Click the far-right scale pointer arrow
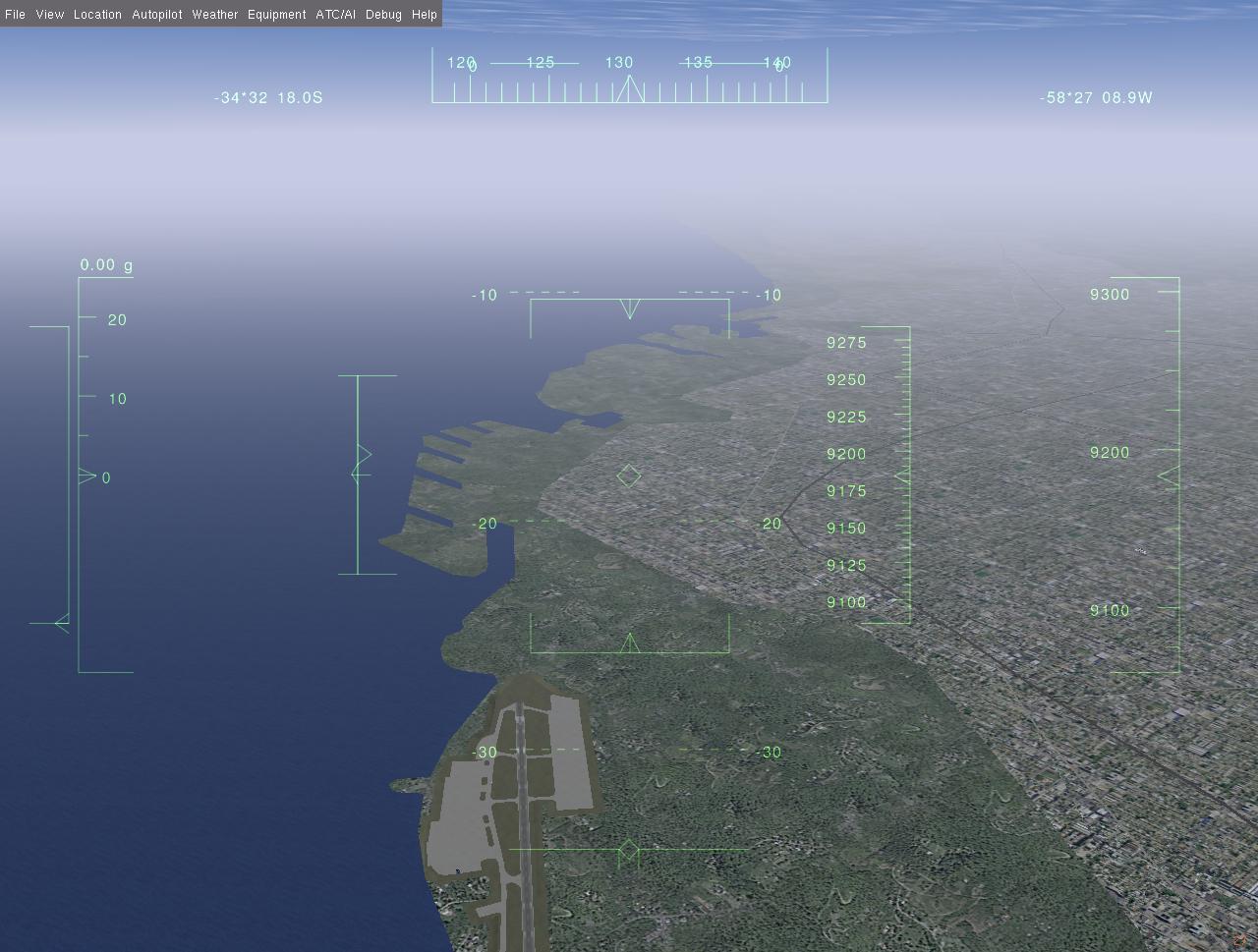 [1169, 476]
